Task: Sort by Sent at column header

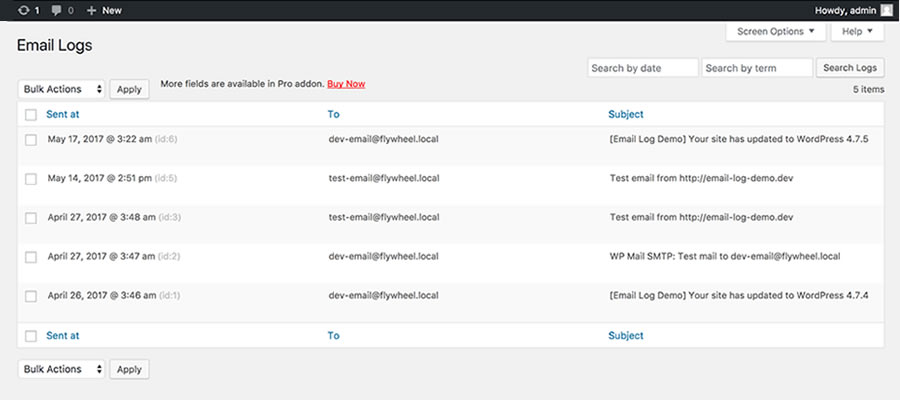Action: click(63, 115)
